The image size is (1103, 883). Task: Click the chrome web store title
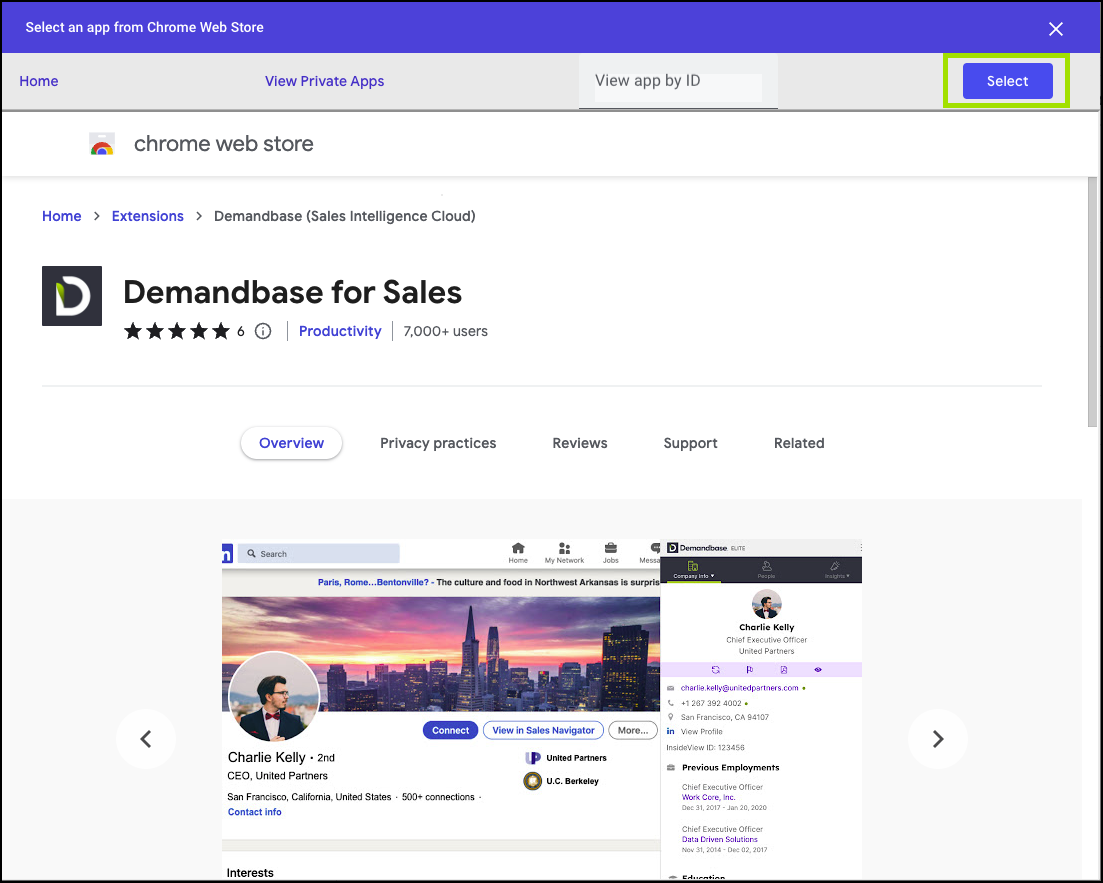point(224,144)
